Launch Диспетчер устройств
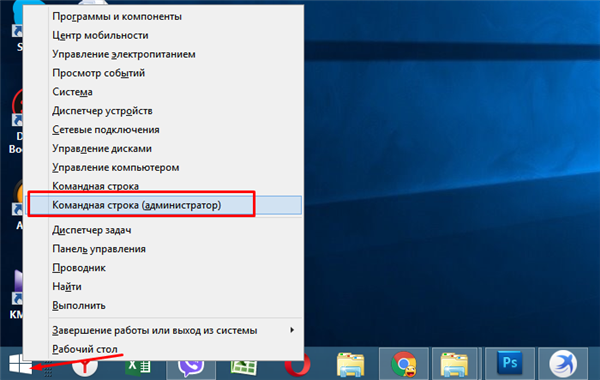 (x=164, y=111)
